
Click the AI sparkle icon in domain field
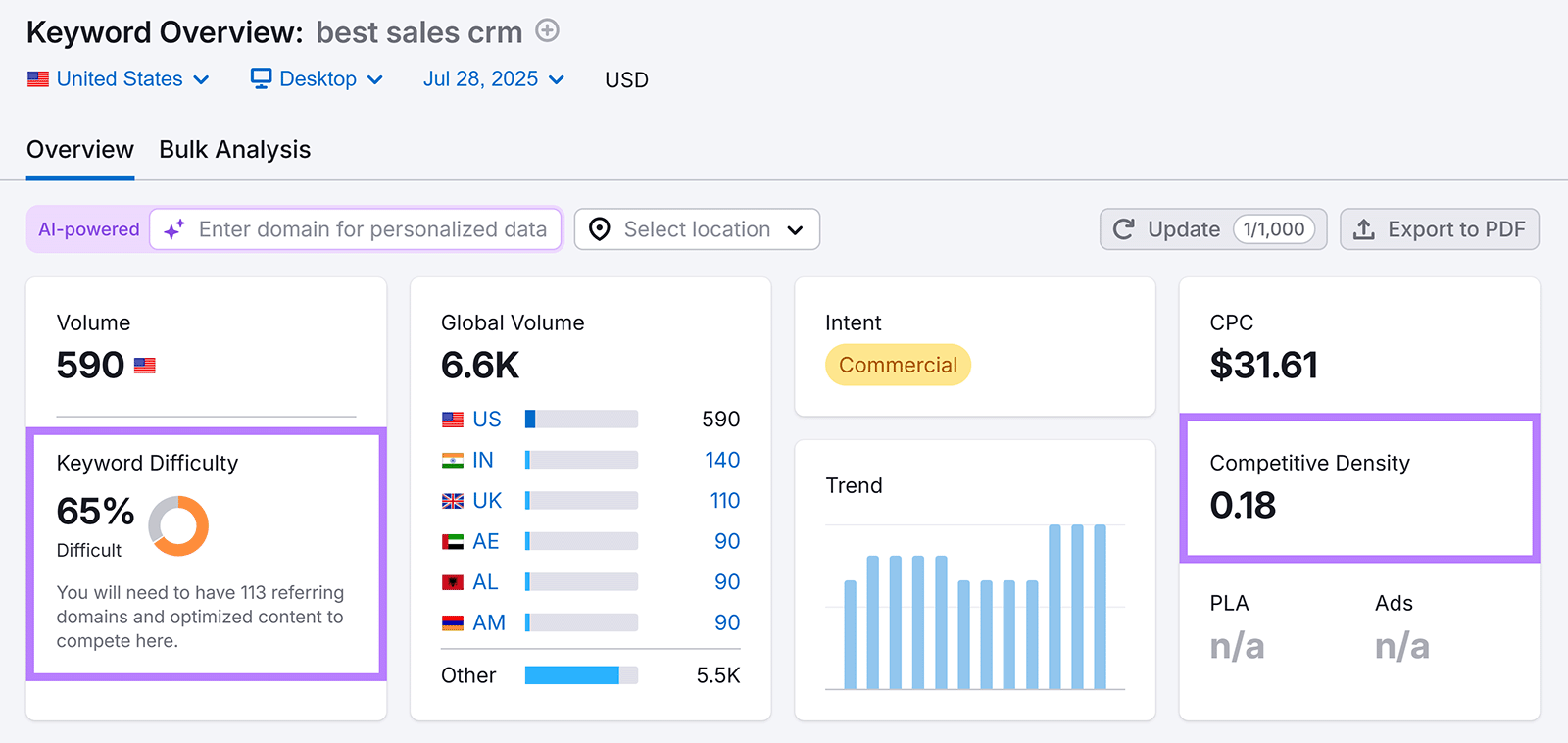pyautogui.click(x=174, y=229)
